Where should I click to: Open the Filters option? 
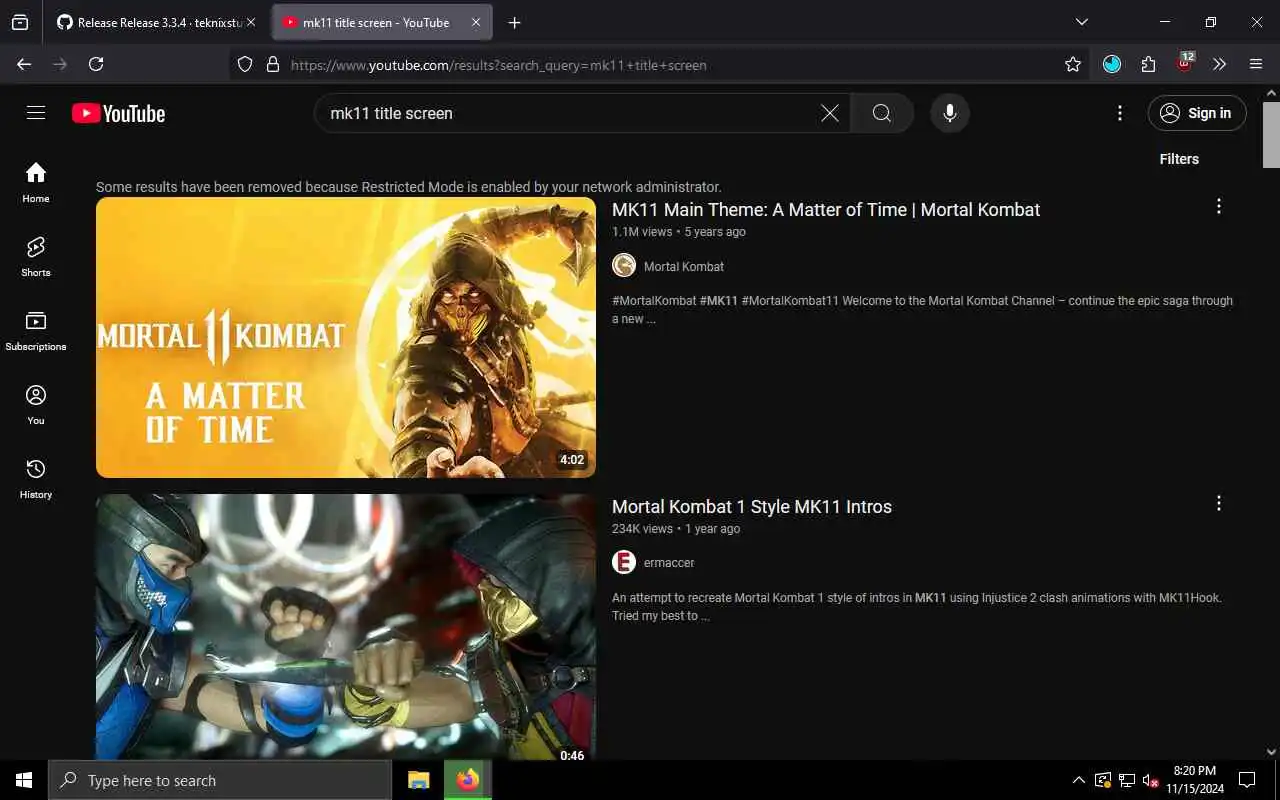pos(1179,159)
